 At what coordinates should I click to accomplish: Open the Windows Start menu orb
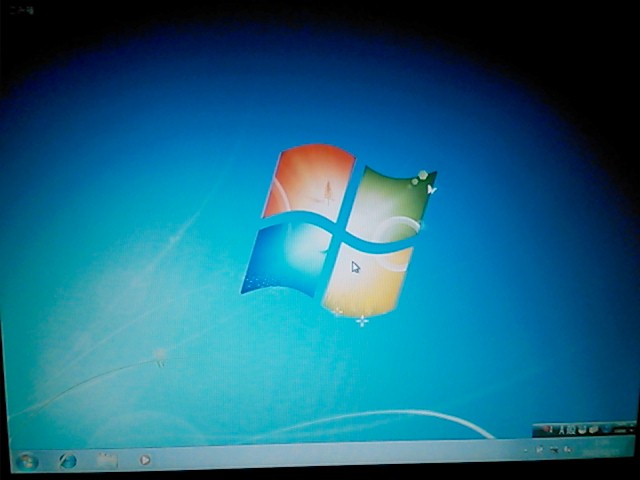click(27, 462)
